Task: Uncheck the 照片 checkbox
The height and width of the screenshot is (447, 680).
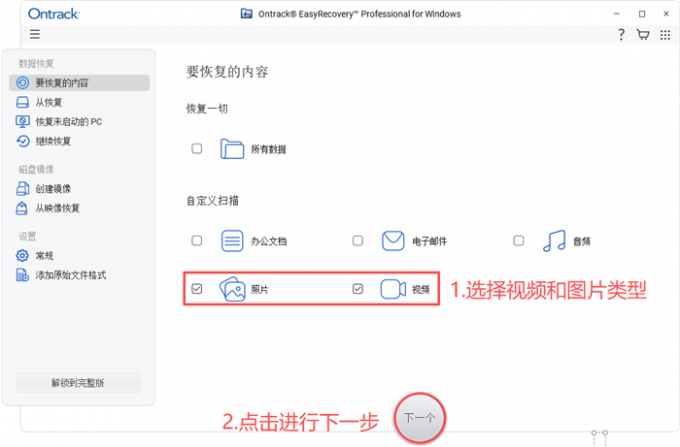Action: pos(197,289)
